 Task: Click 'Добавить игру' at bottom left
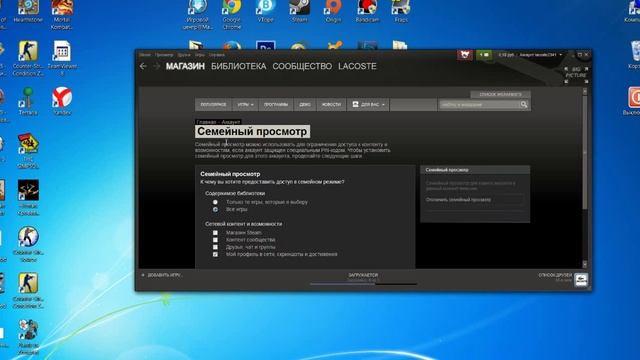point(165,275)
